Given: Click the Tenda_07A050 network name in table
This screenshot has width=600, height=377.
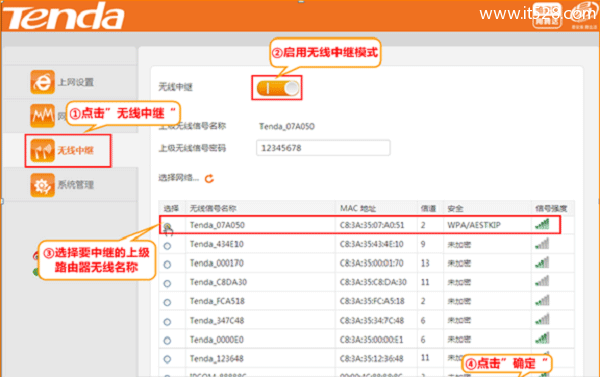Looking at the screenshot, I should 217,225.
